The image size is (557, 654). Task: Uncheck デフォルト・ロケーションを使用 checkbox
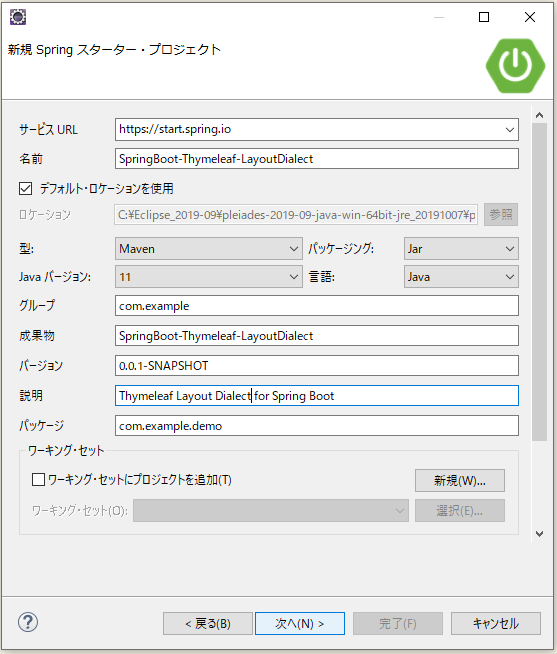tap(25, 189)
